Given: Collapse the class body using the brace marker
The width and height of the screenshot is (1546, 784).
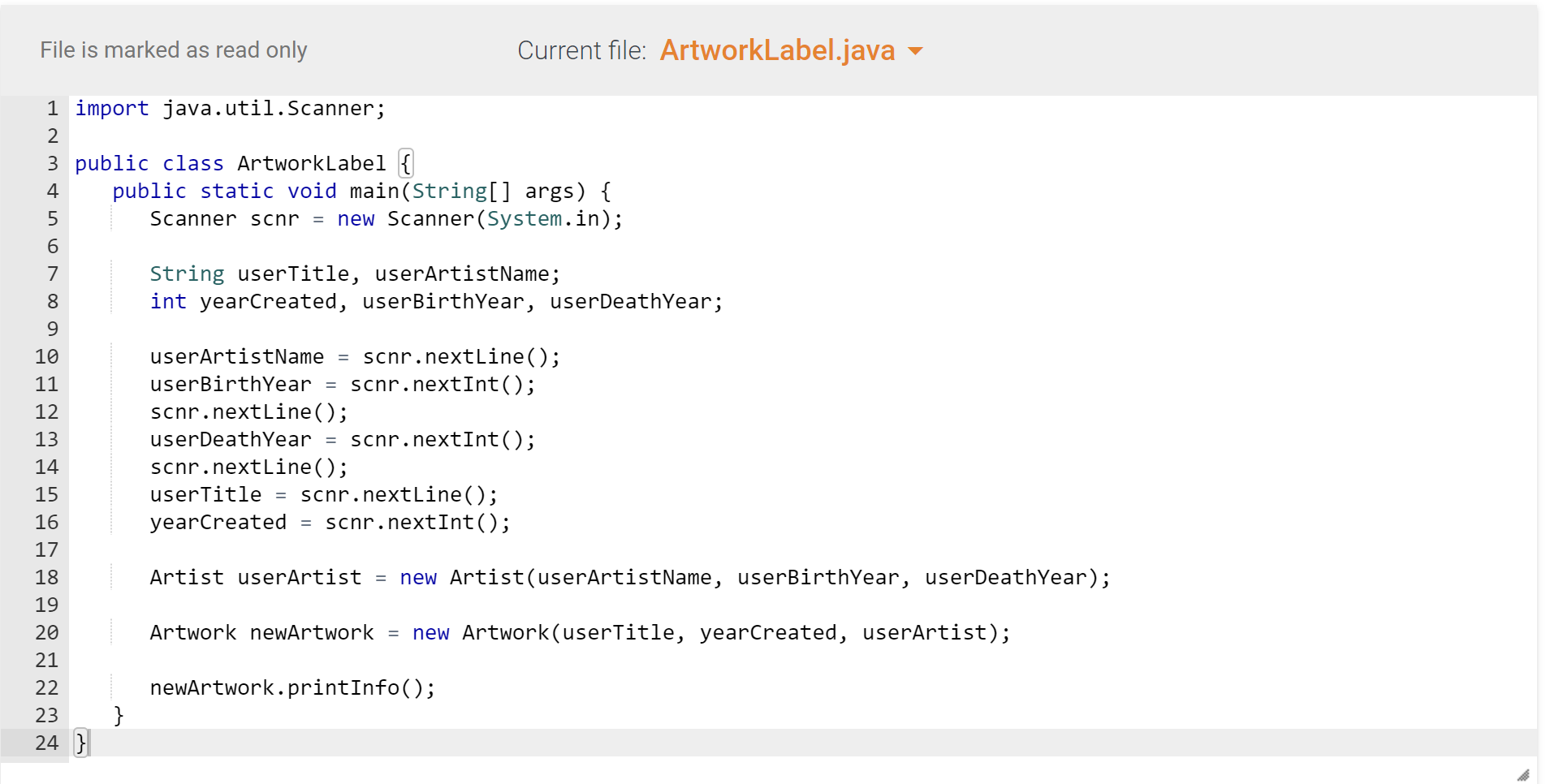Looking at the screenshot, I should point(406,162).
